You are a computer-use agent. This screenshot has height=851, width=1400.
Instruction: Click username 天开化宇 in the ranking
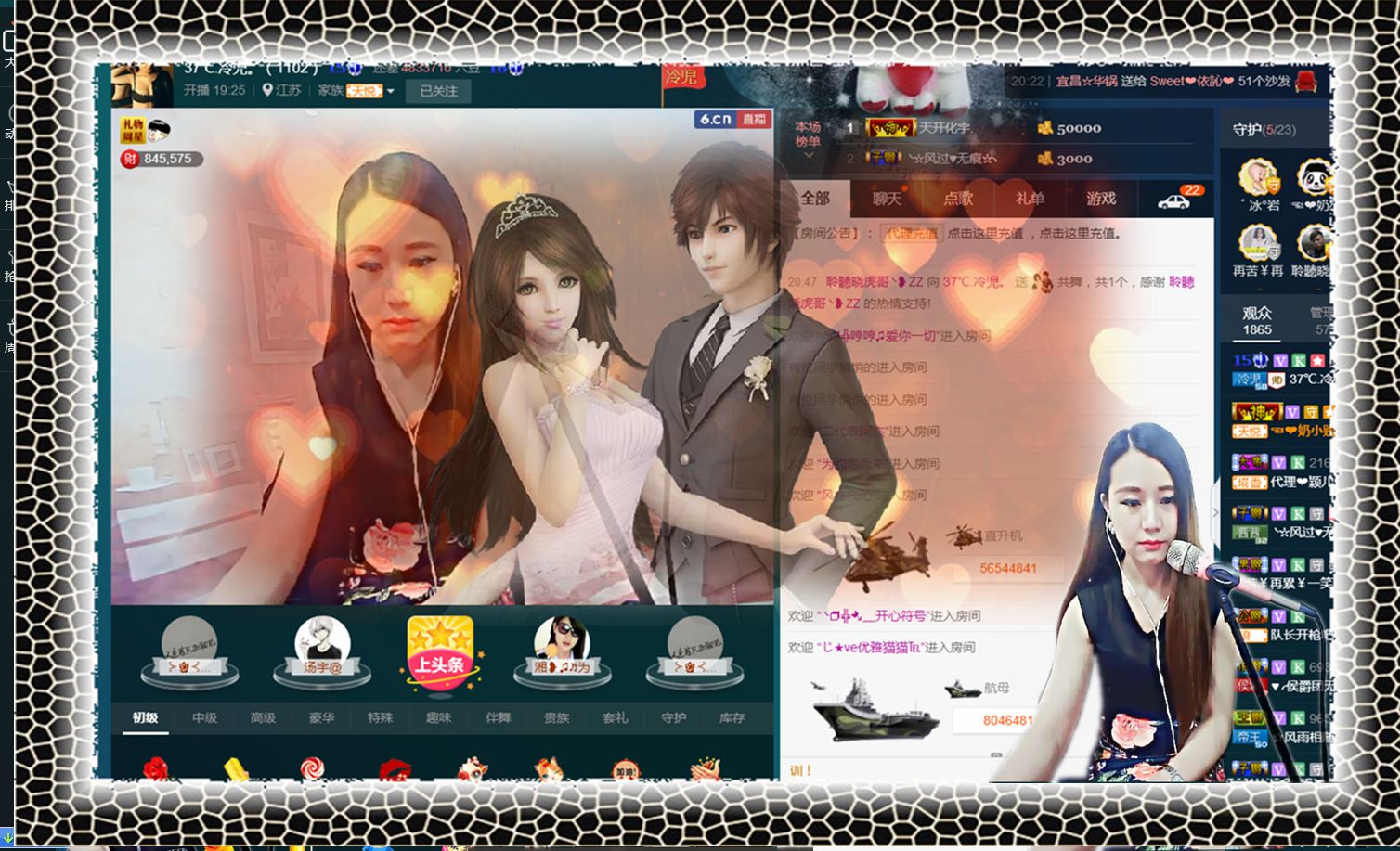click(x=943, y=128)
